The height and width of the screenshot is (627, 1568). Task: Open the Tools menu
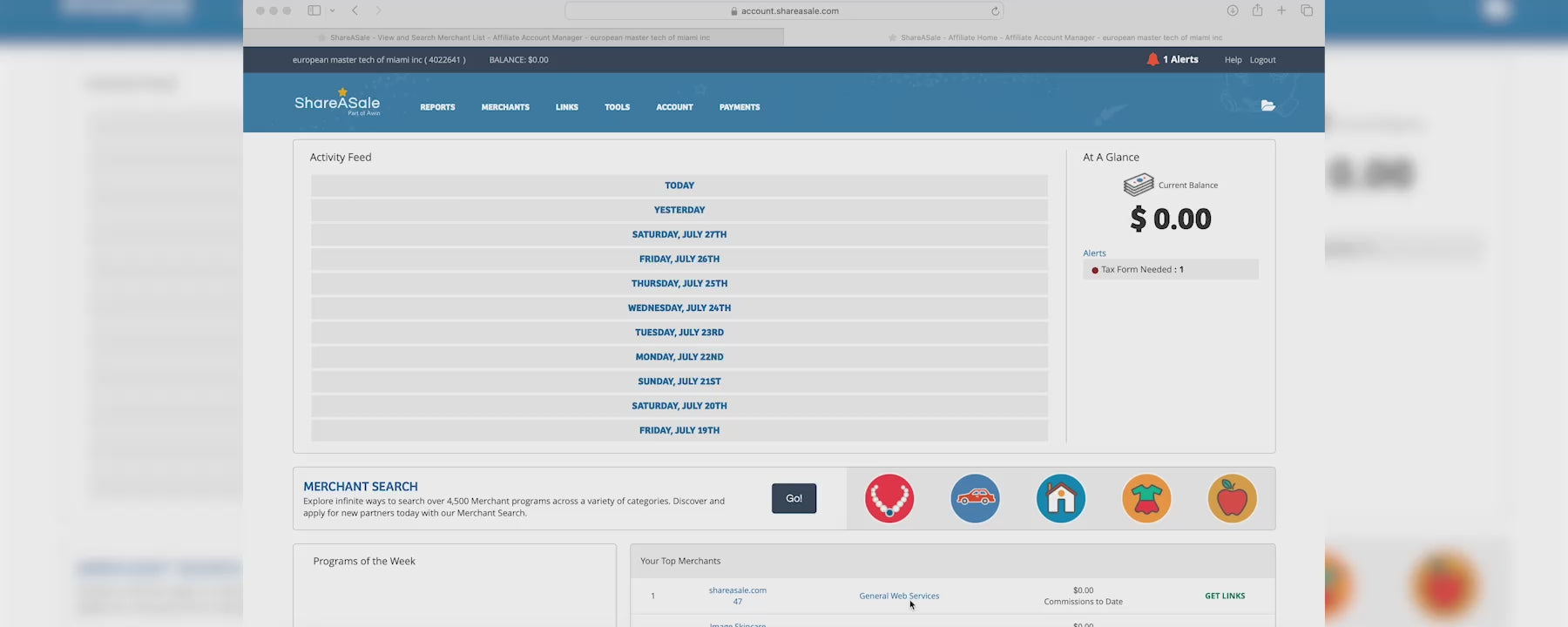[x=617, y=107]
